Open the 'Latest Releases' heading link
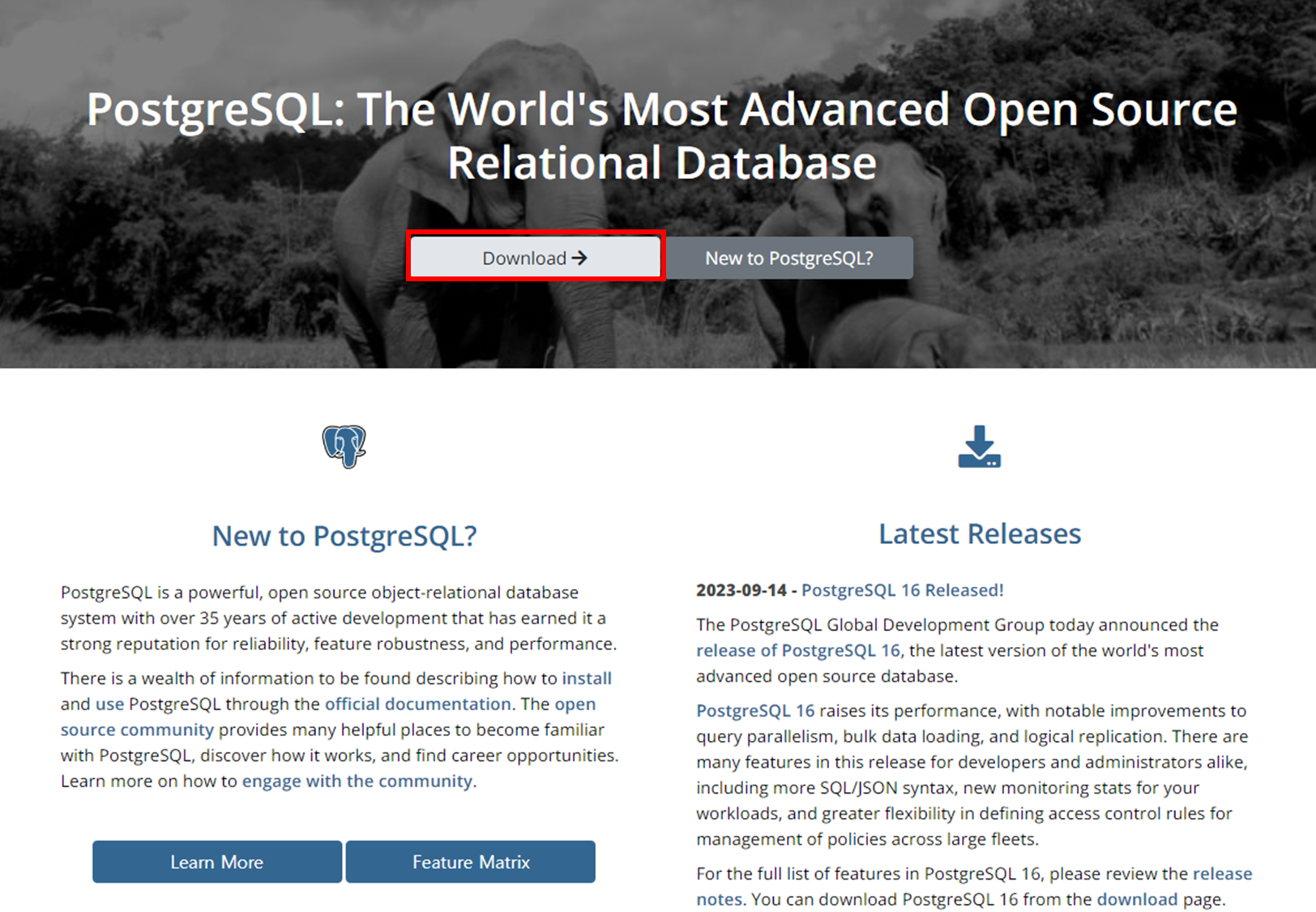 [x=980, y=533]
